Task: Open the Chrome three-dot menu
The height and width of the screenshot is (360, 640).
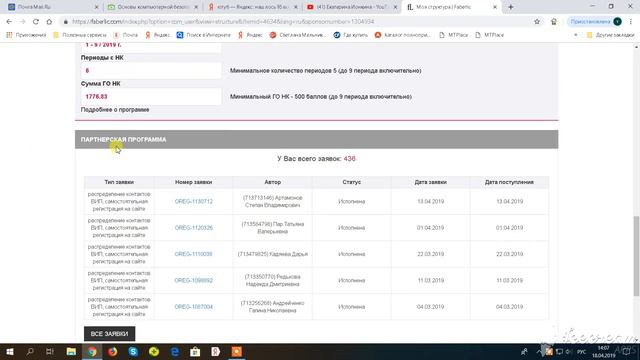Action: tap(631, 22)
